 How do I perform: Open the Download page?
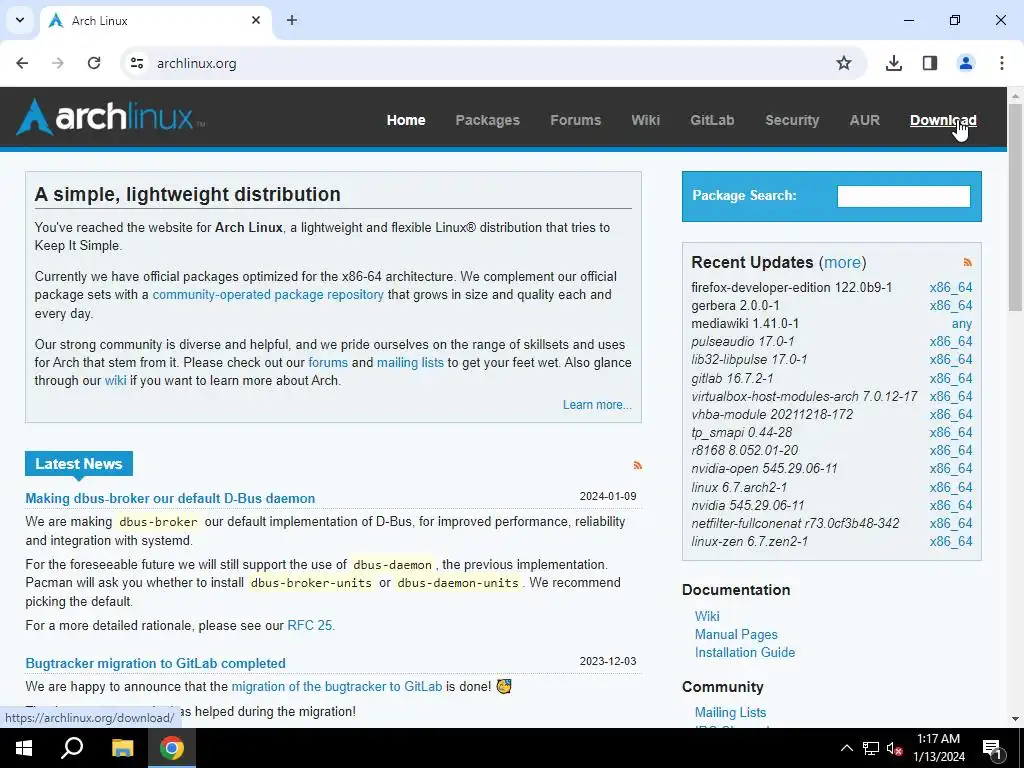(943, 120)
